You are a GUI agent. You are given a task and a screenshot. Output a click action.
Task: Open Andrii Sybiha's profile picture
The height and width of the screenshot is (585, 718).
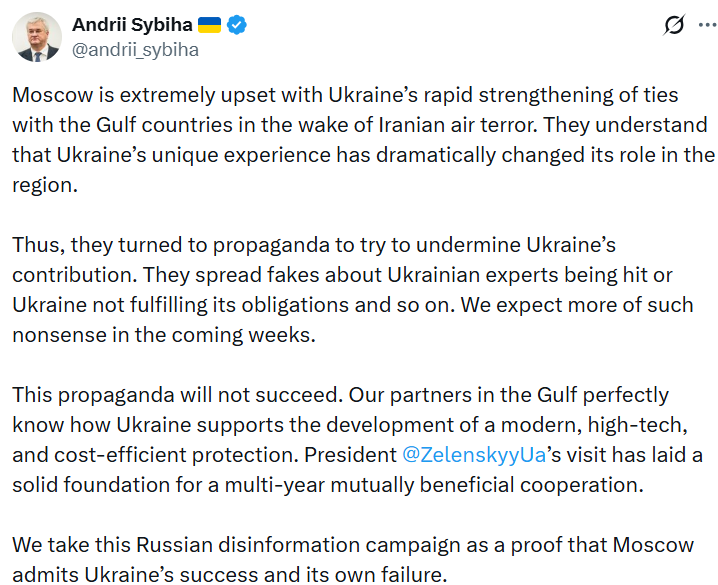click(37, 38)
